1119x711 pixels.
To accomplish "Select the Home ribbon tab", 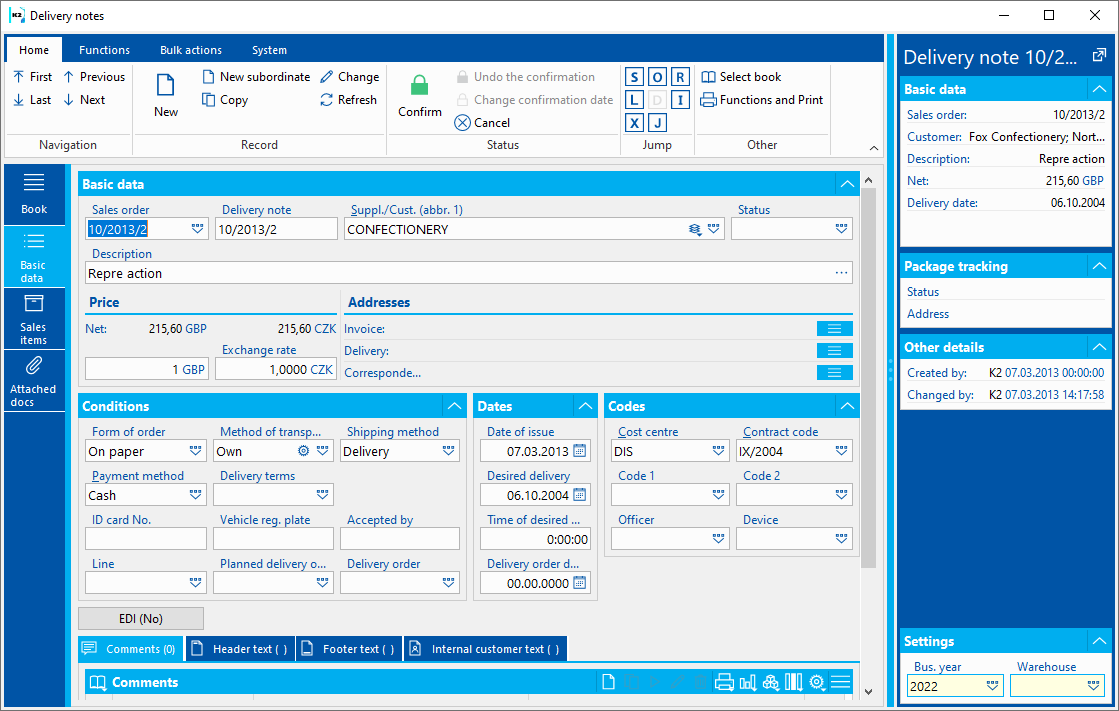I will pos(34,50).
